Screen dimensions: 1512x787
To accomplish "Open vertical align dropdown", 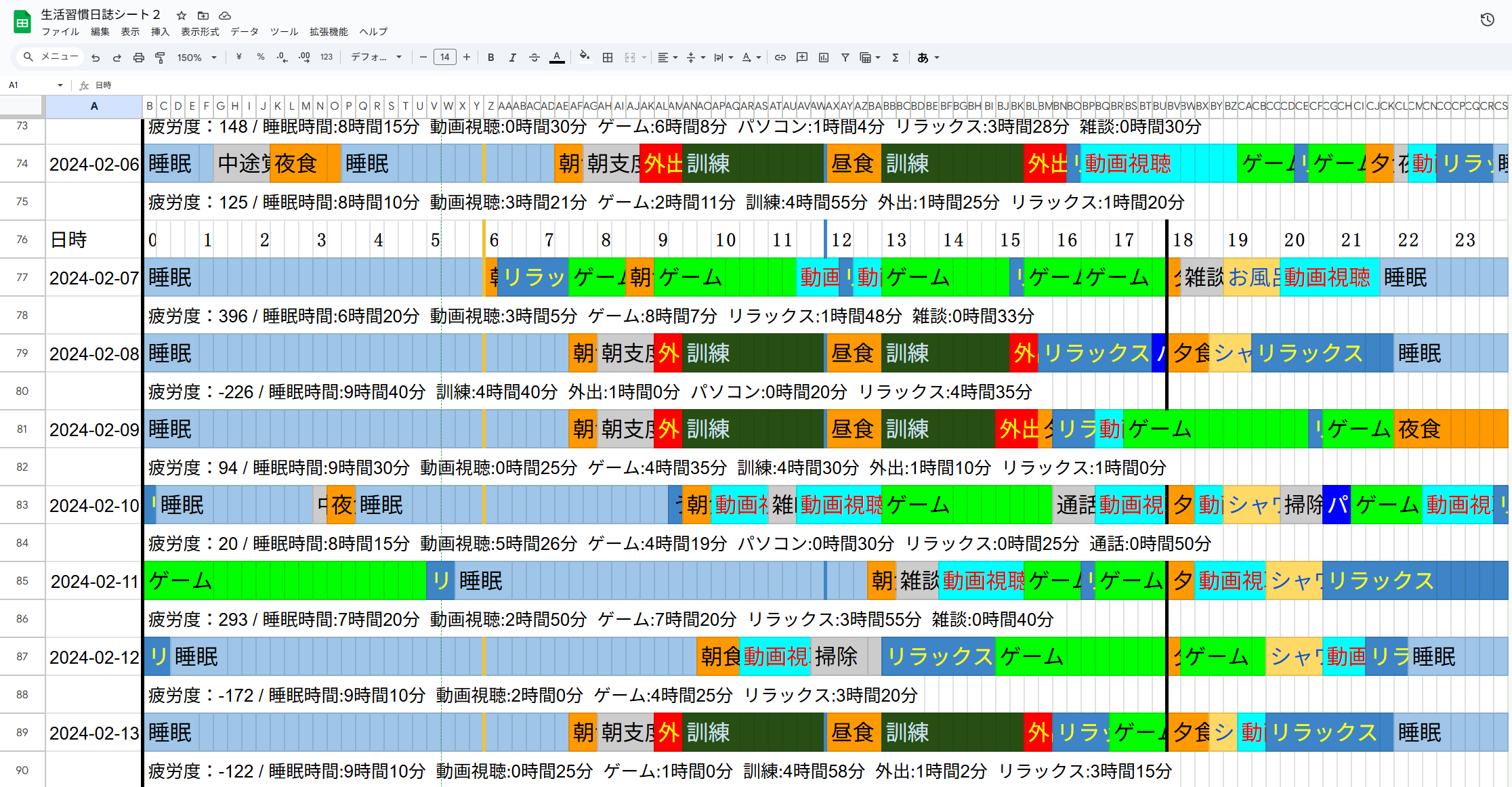I will point(696,58).
